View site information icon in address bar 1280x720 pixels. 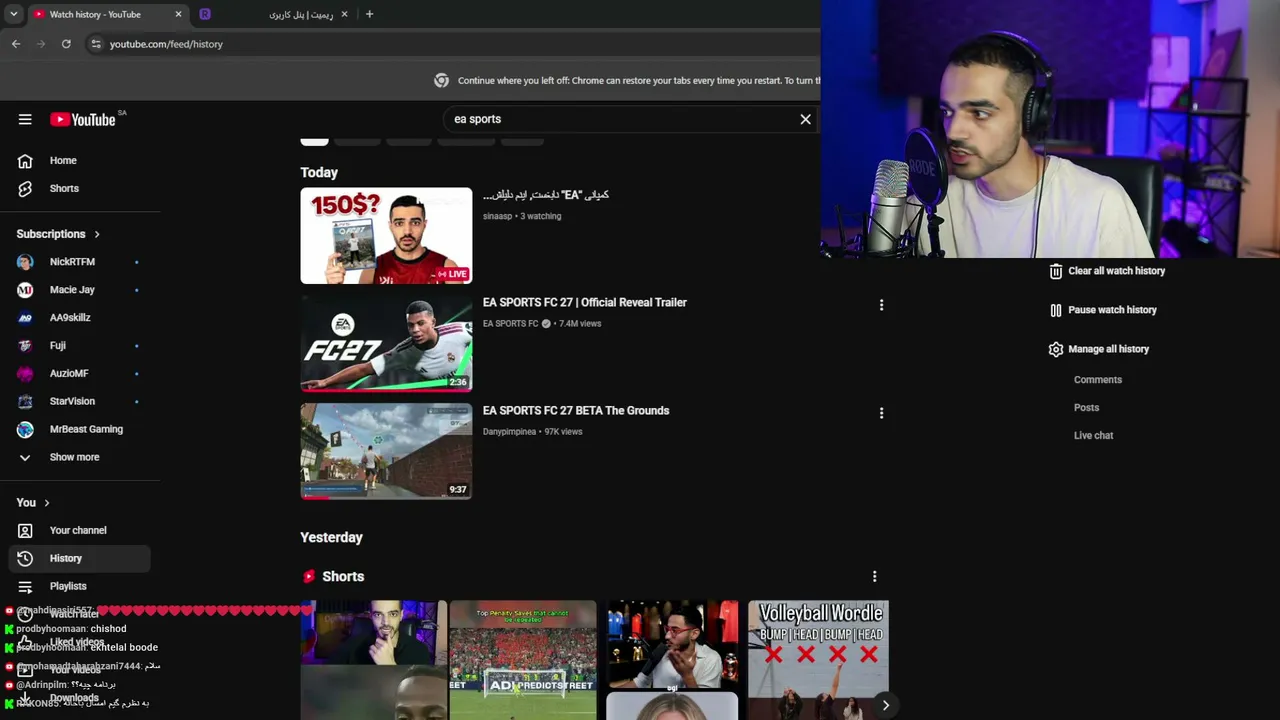click(95, 44)
